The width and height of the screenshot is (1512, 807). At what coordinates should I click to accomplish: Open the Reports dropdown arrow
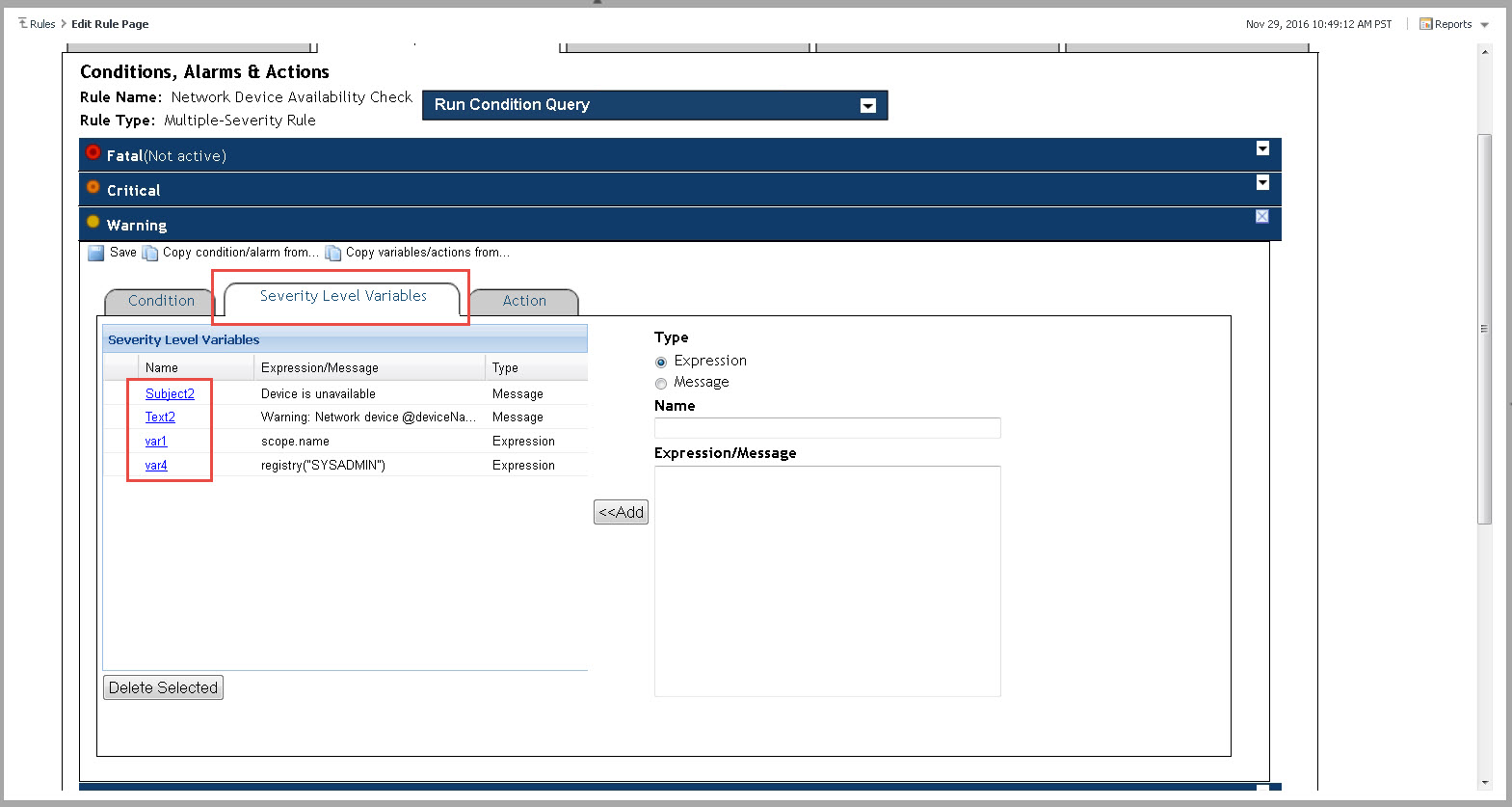1484,25
